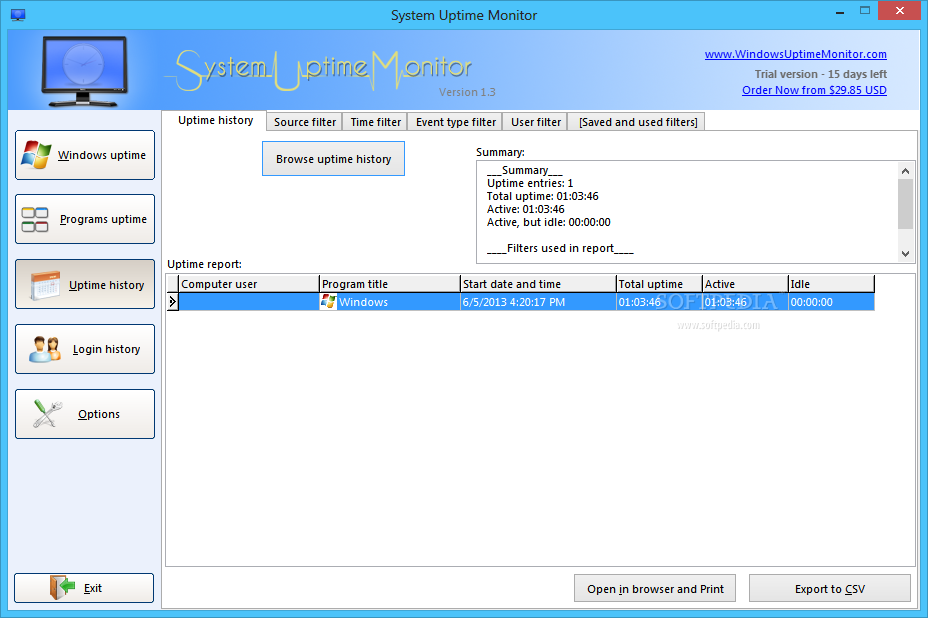The height and width of the screenshot is (618, 928).
Task: Click 'Total uptime: 01:03:46' in the Summary box
Action: point(543,196)
